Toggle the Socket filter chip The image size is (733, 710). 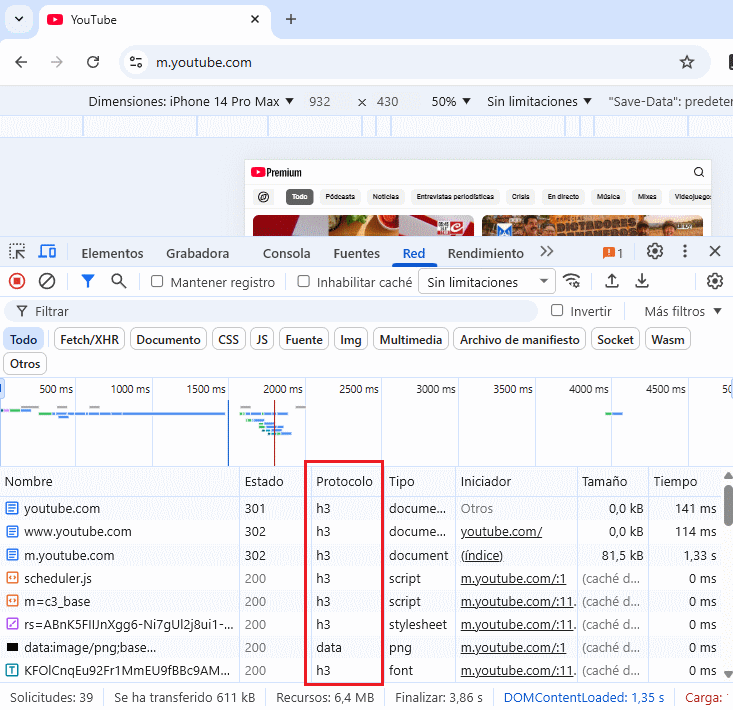(615, 339)
